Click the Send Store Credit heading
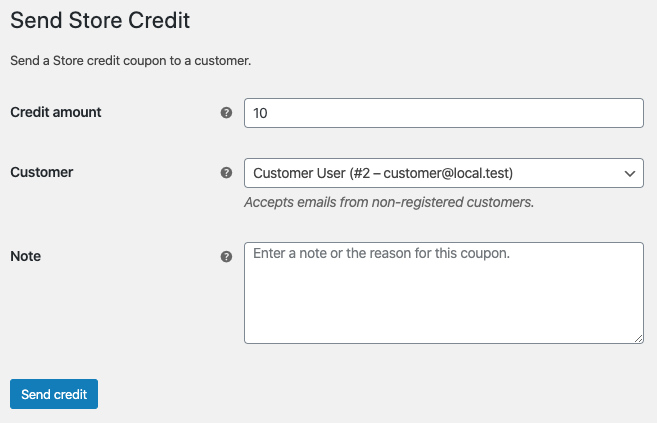The image size is (657, 423). [x=100, y=20]
